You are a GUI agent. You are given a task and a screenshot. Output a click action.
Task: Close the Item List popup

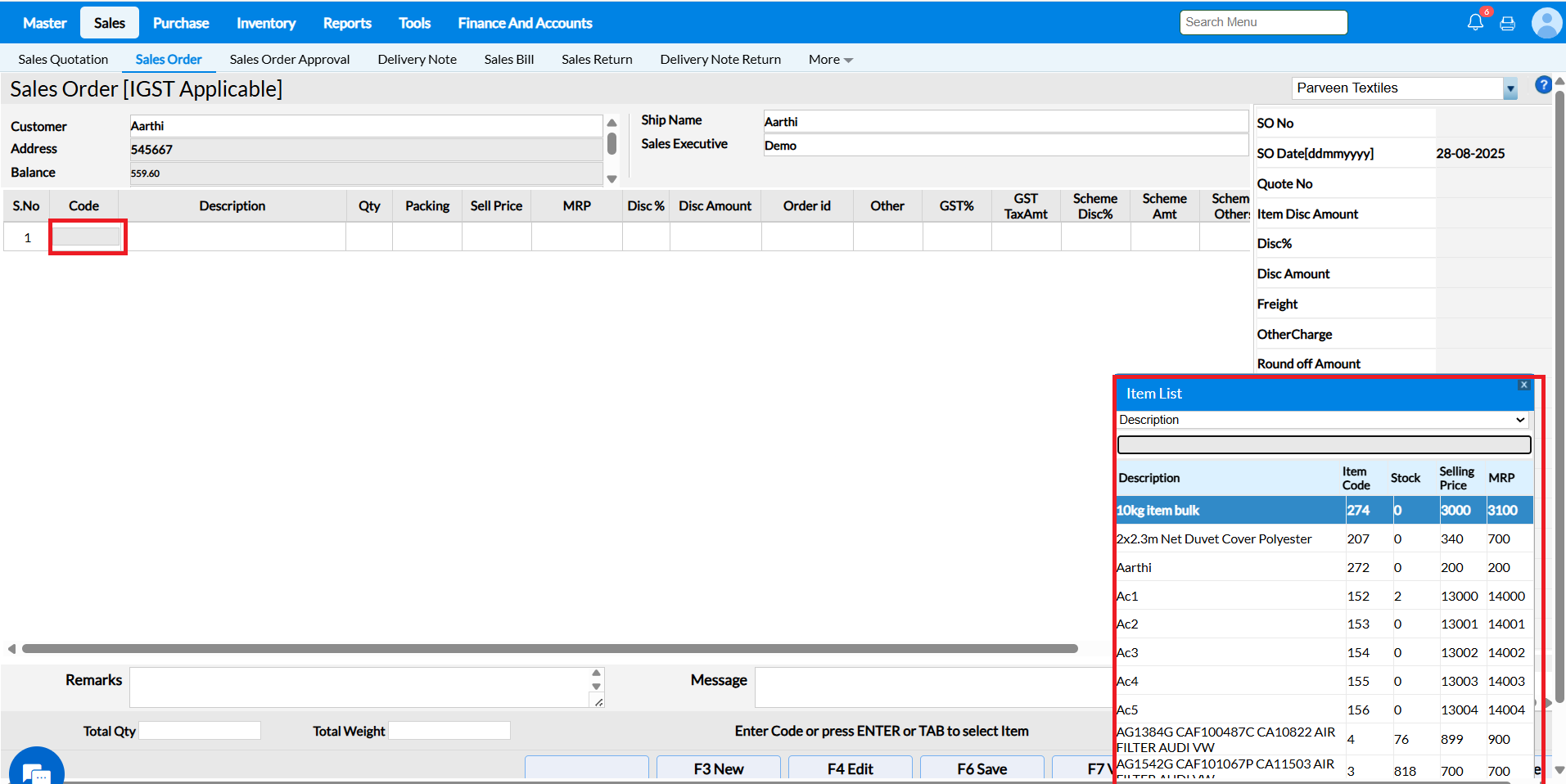(1523, 385)
